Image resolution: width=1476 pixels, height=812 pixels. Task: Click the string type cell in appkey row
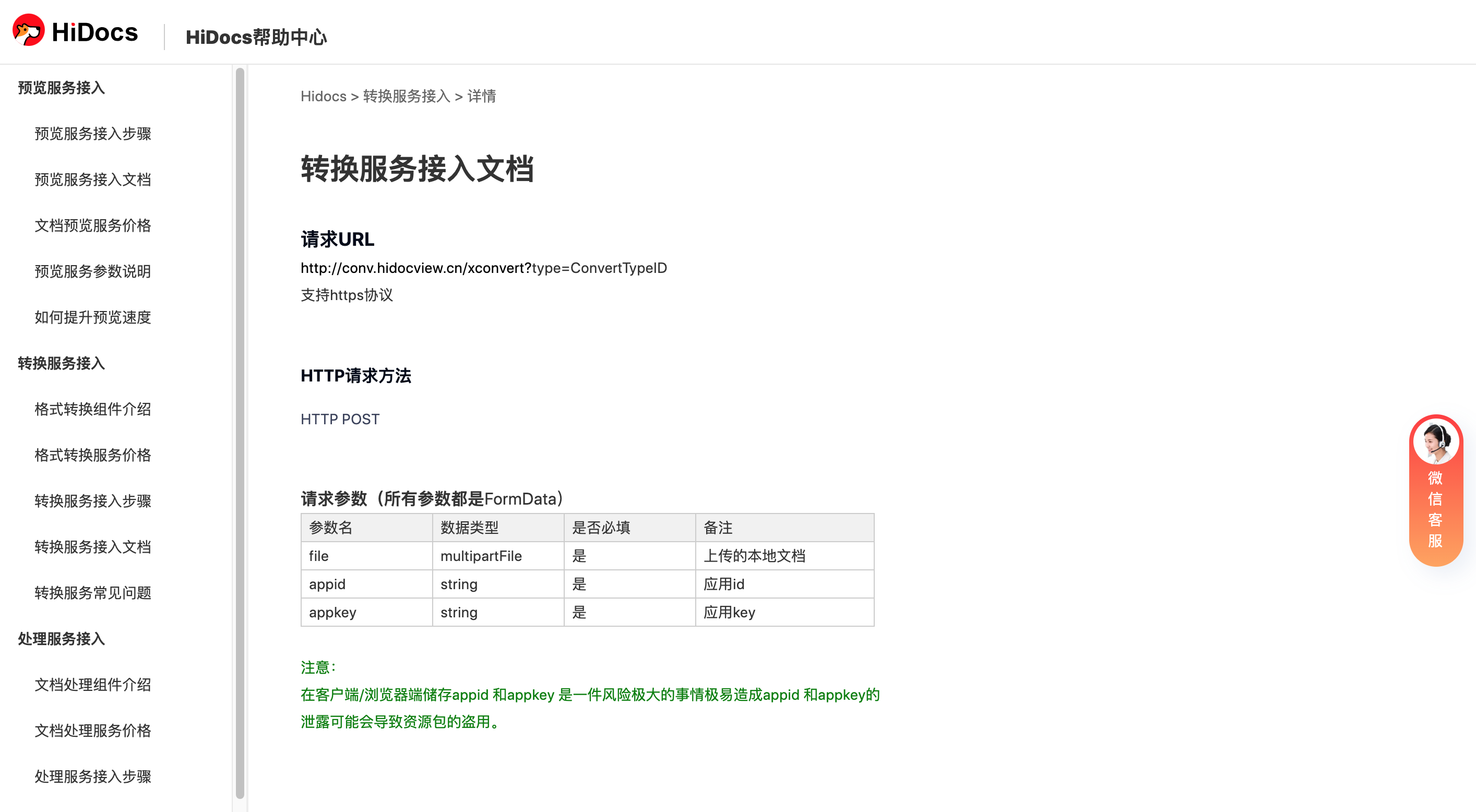point(498,613)
